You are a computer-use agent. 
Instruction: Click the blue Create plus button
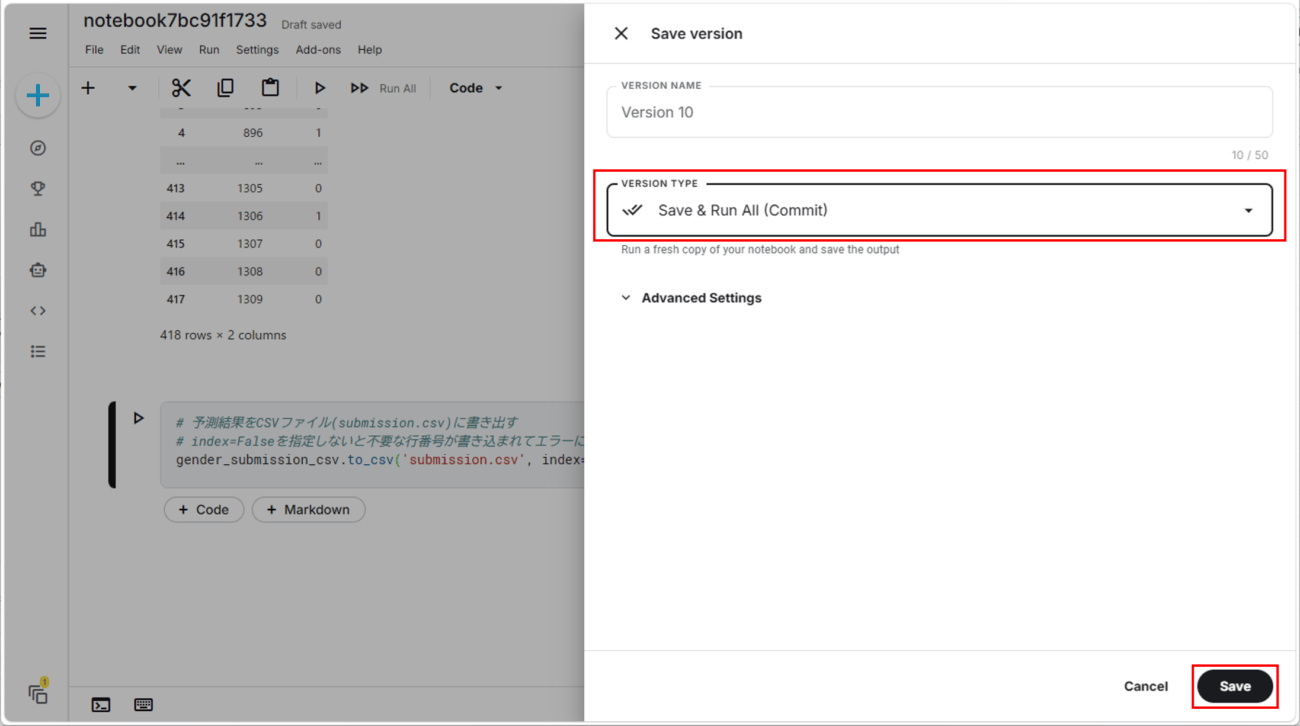click(38, 96)
